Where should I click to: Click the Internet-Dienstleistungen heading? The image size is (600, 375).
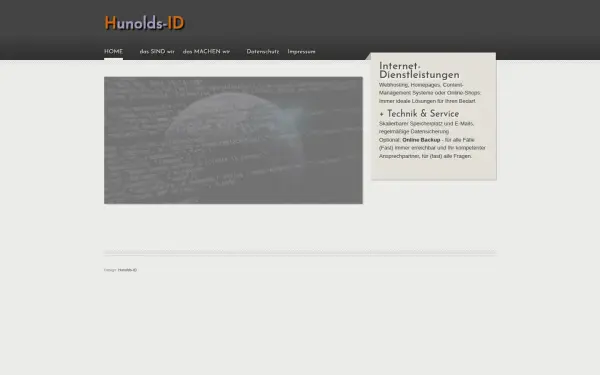pyautogui.click(x=419, y=70)
